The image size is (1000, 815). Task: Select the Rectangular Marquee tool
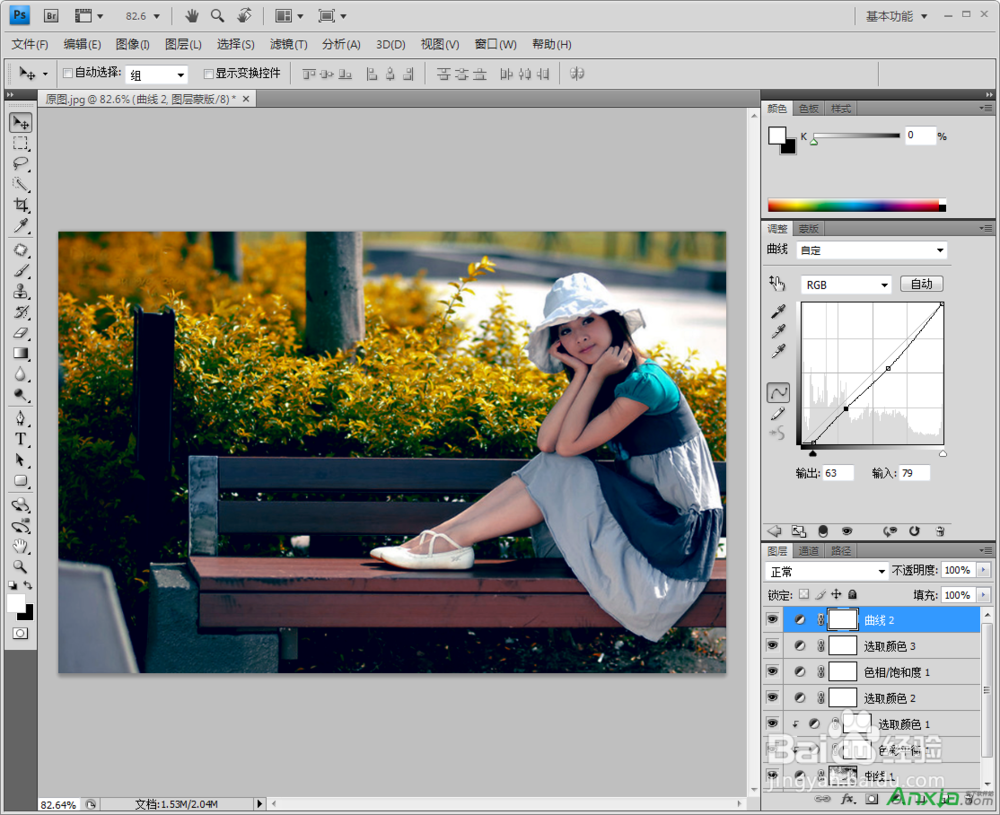pyautogui.click(x=20, y=143)
